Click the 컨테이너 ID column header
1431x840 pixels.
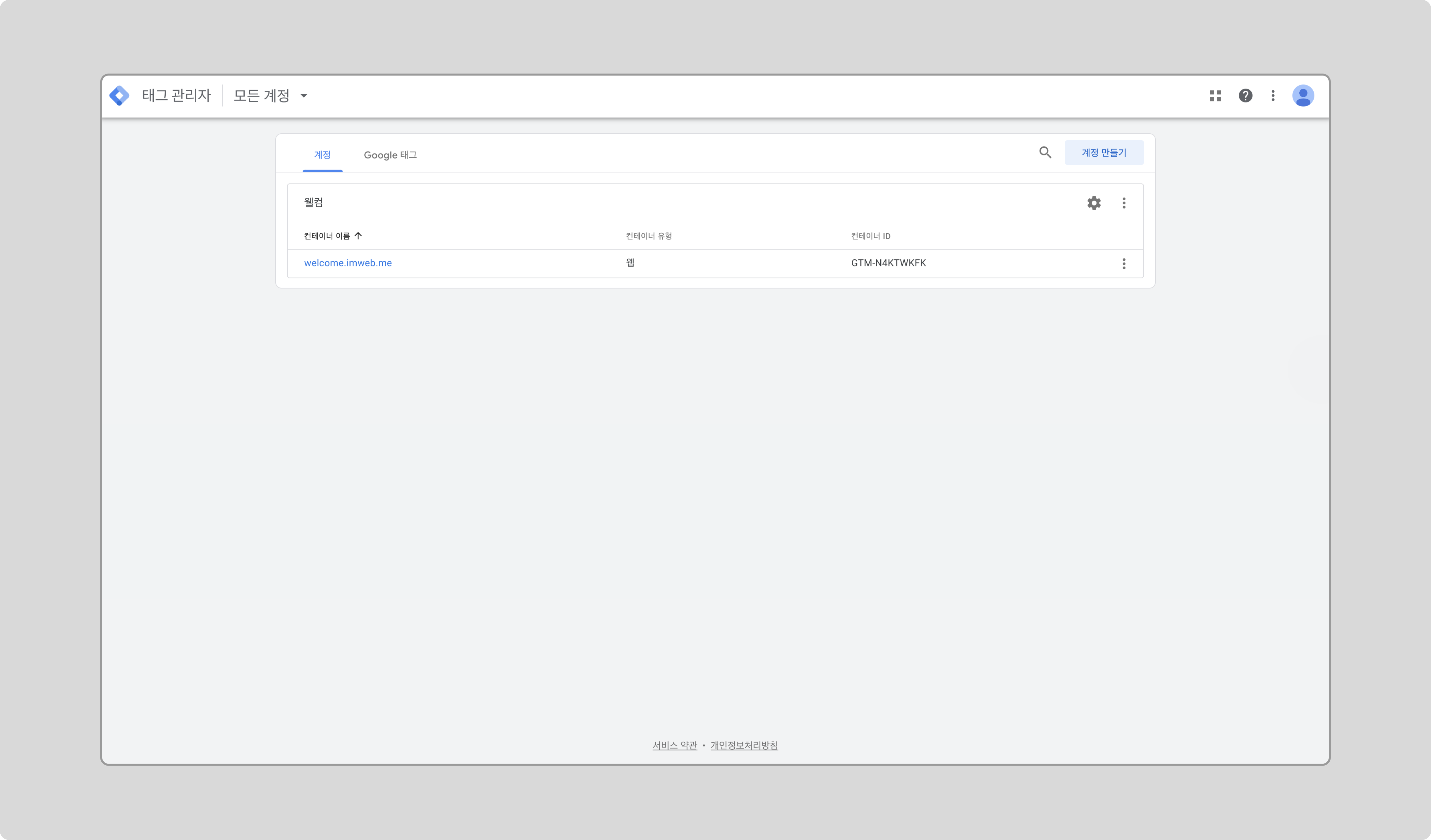click(x=871, y=236)
